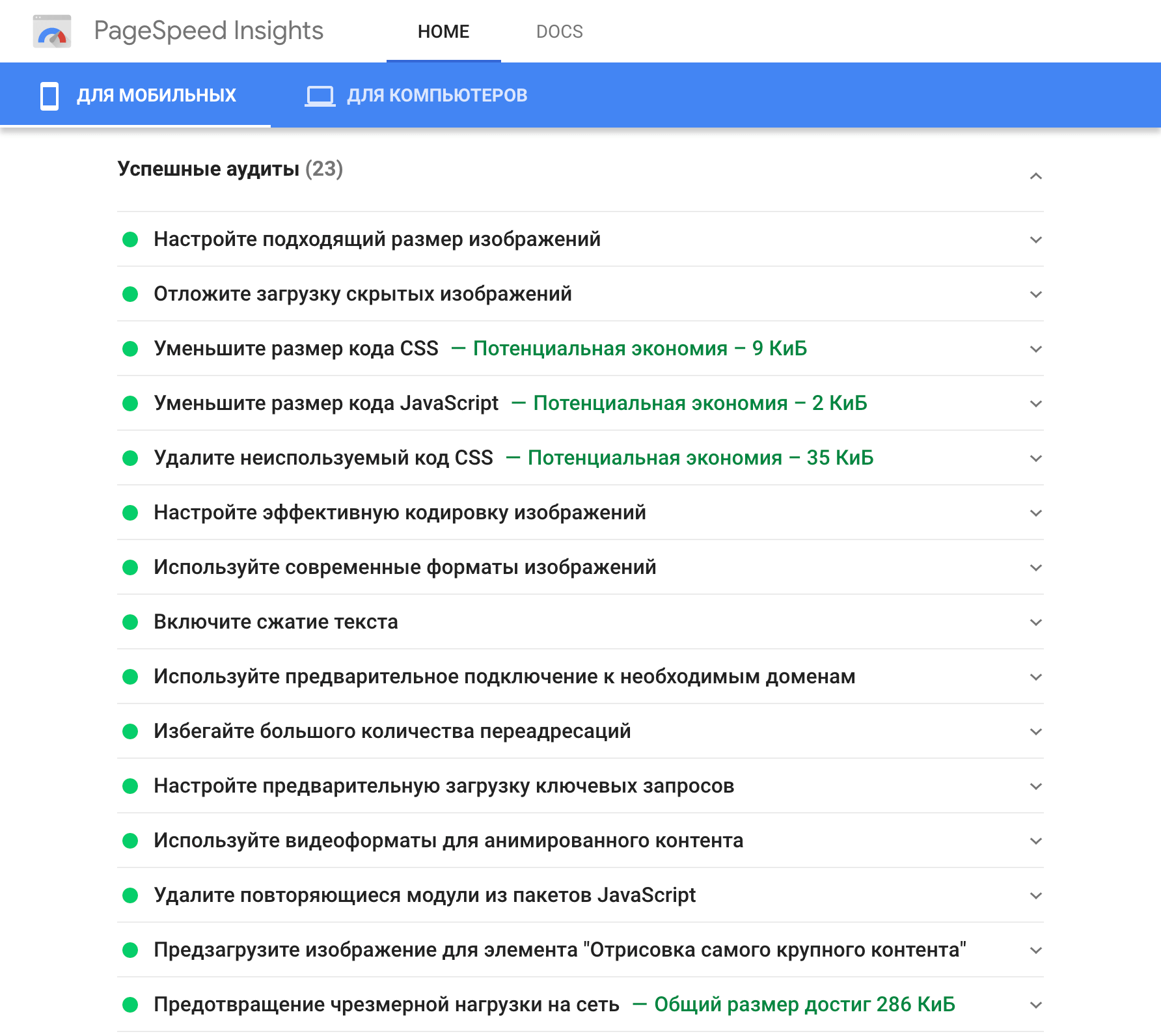Click green dot beside Предотвращение чрезмерной нагрузки
Viewport: 1161px width, 1036px height.
click(x=130, y=1005)
